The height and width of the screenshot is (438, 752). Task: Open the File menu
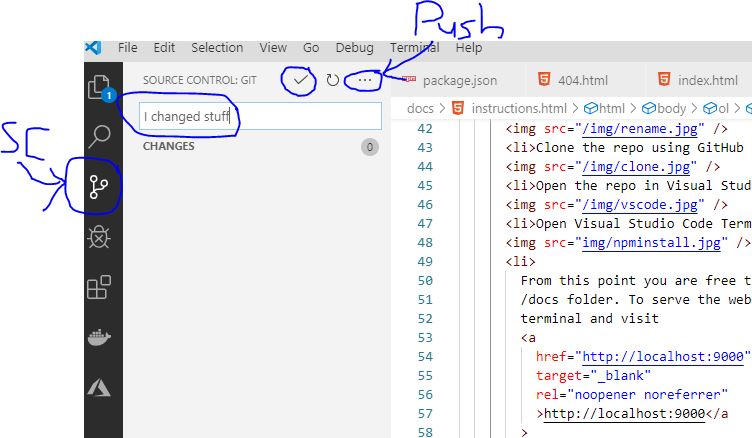point(128,47)
